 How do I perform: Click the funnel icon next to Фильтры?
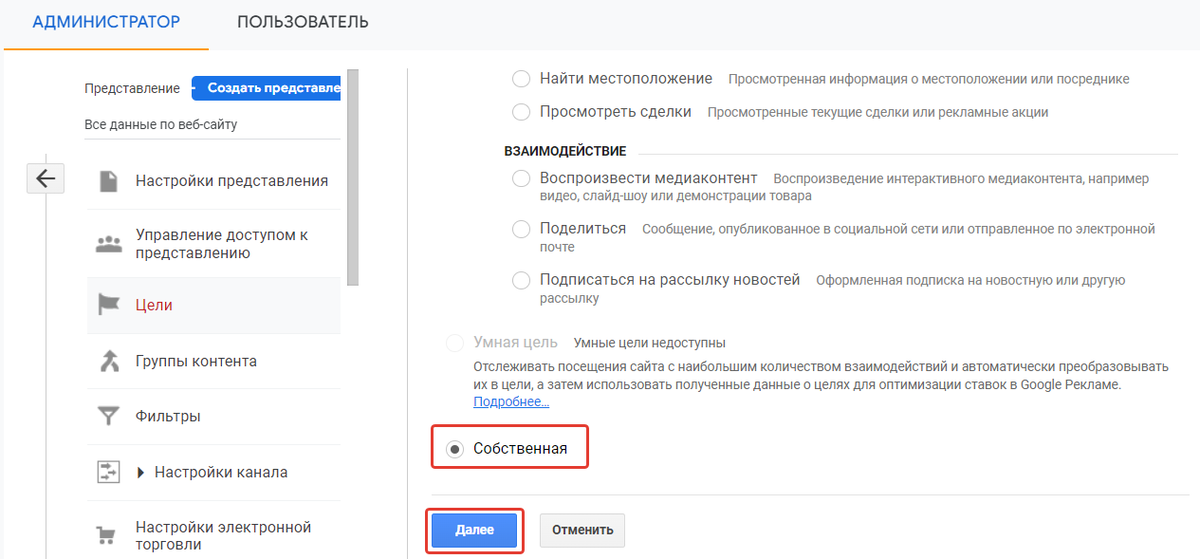coord(108,416)
